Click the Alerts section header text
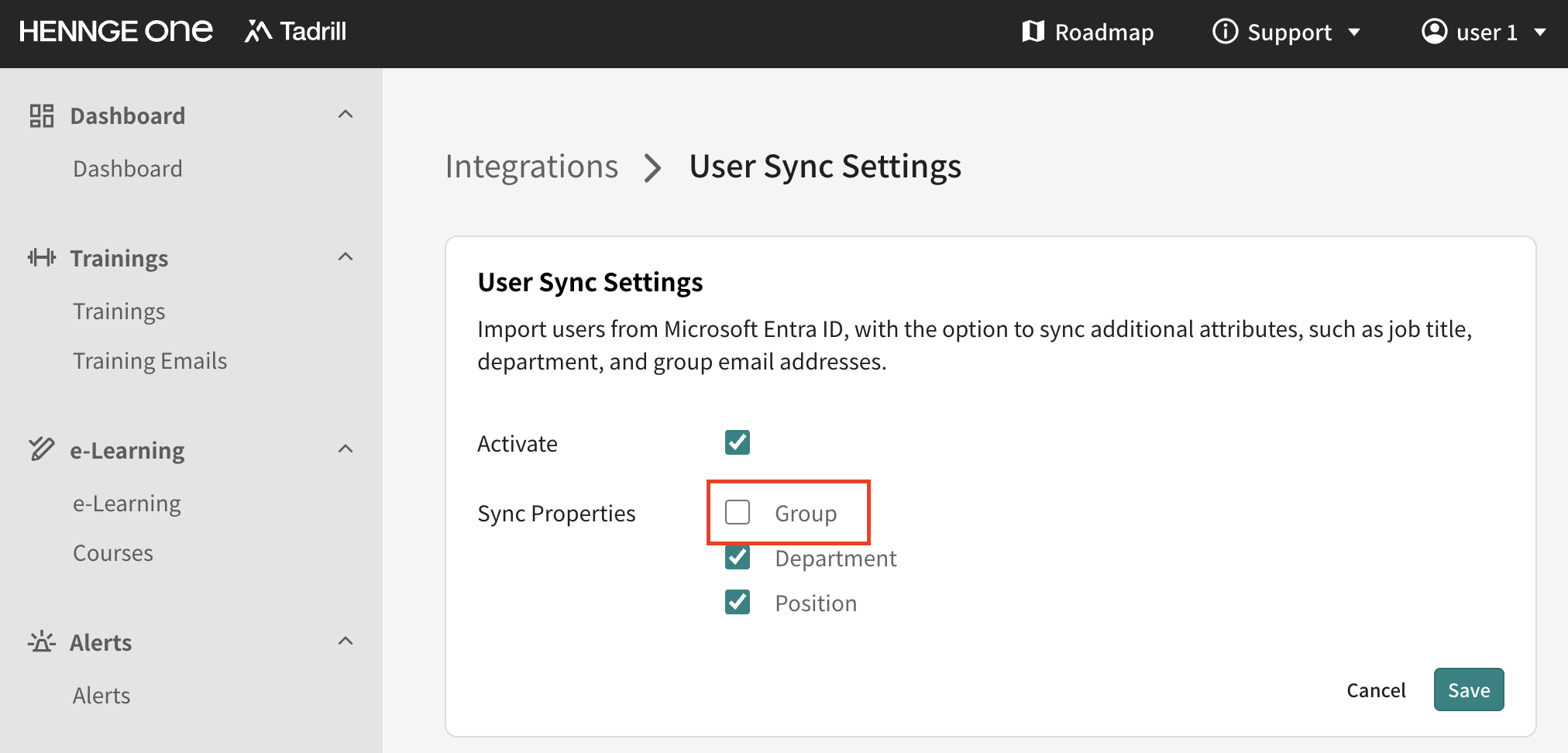The height and width of the screenshot is (753, 1568). click(x=101, y=642)
